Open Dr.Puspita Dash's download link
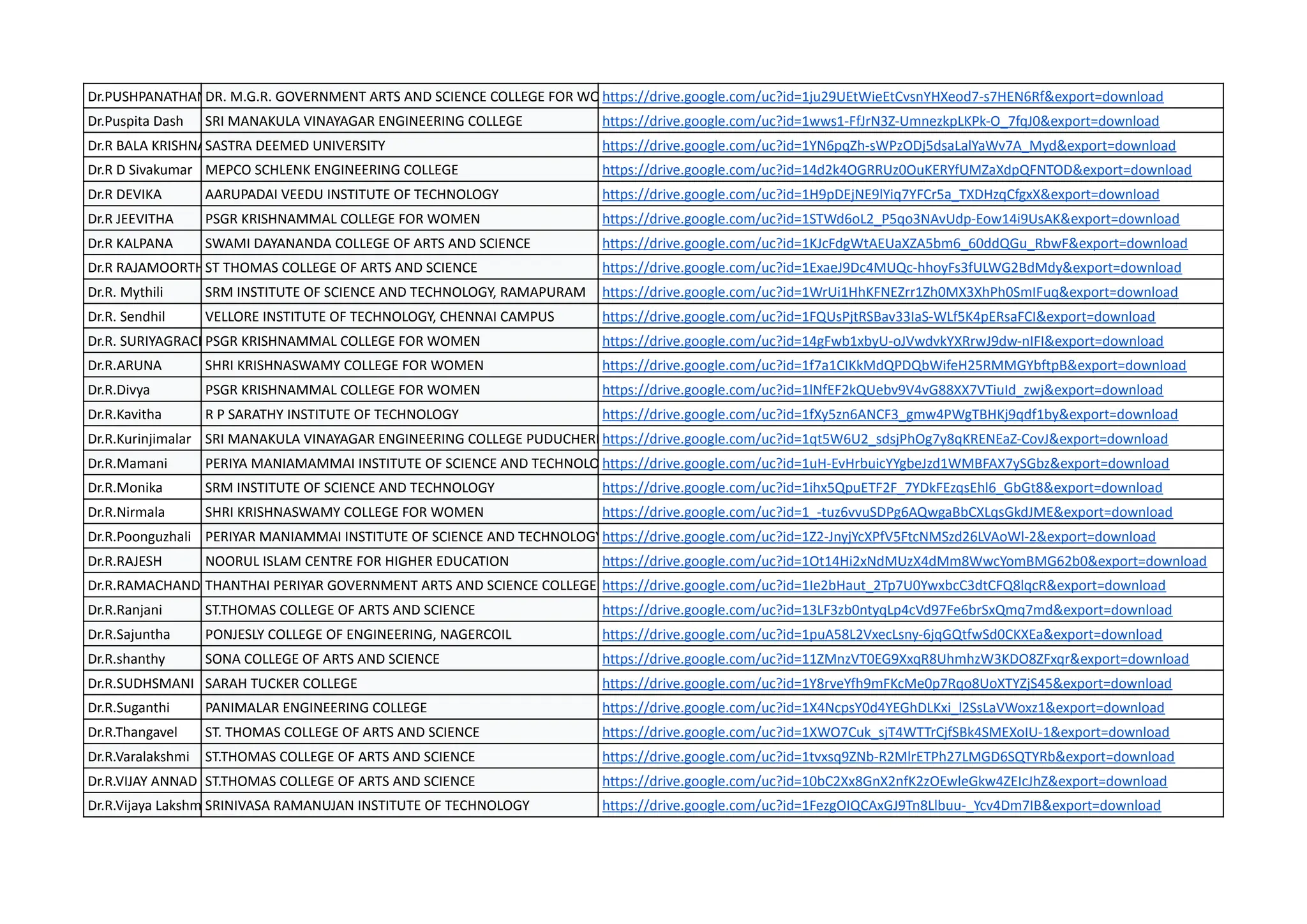The width and height of the screenshot is (1307, 924). coord(880,121)
